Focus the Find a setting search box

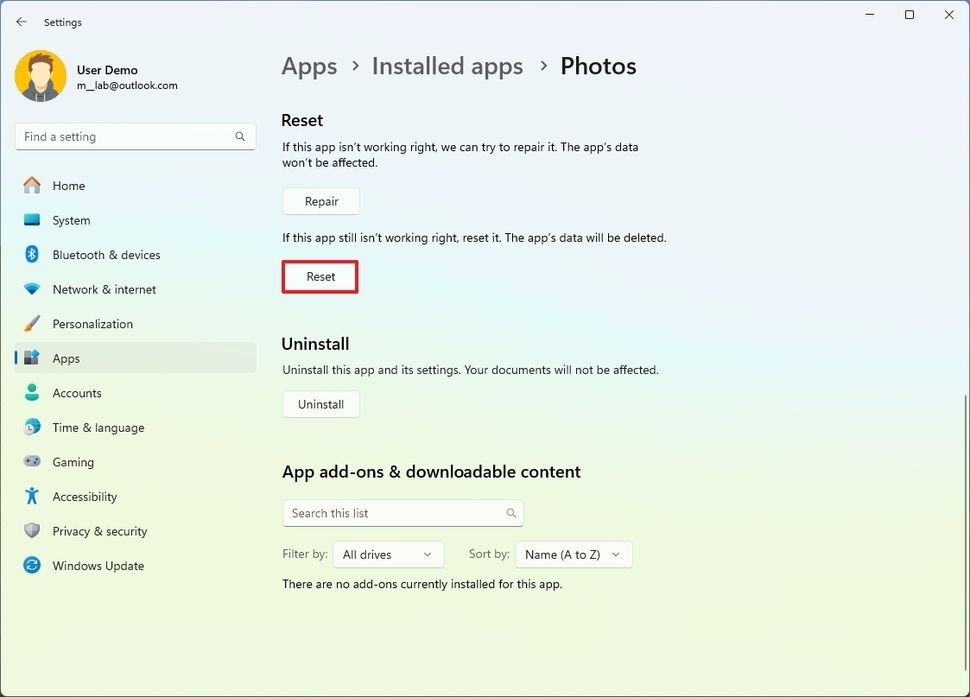pyautogui.click(x=135, y=137)
